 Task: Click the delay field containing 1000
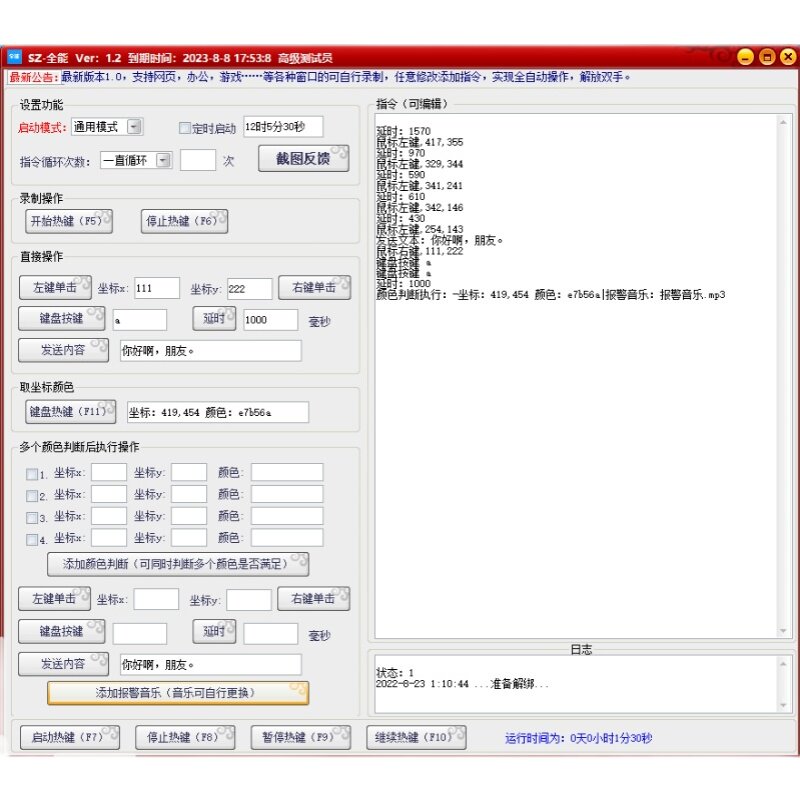270,320
